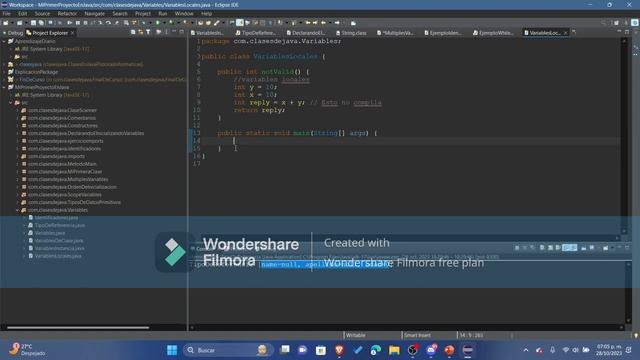Expand package com.clasesdejava.ClaseScanner
Image resolution: width=640 pixels, height=360 pixels.
pos(18,110)
